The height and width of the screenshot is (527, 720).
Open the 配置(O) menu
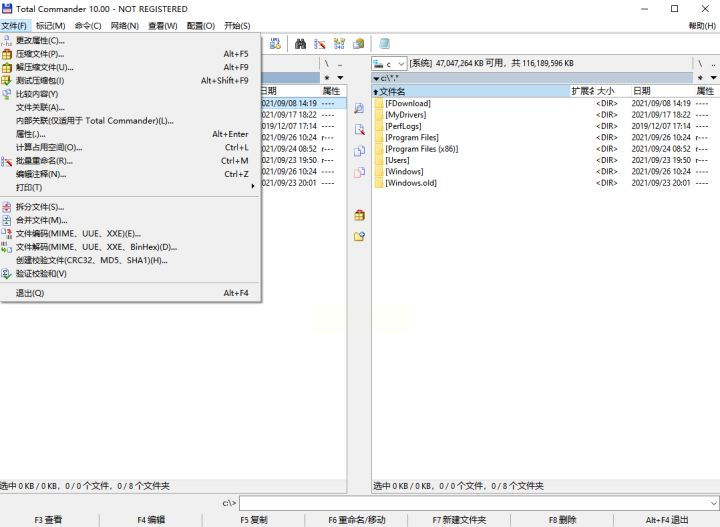[201, 26]
